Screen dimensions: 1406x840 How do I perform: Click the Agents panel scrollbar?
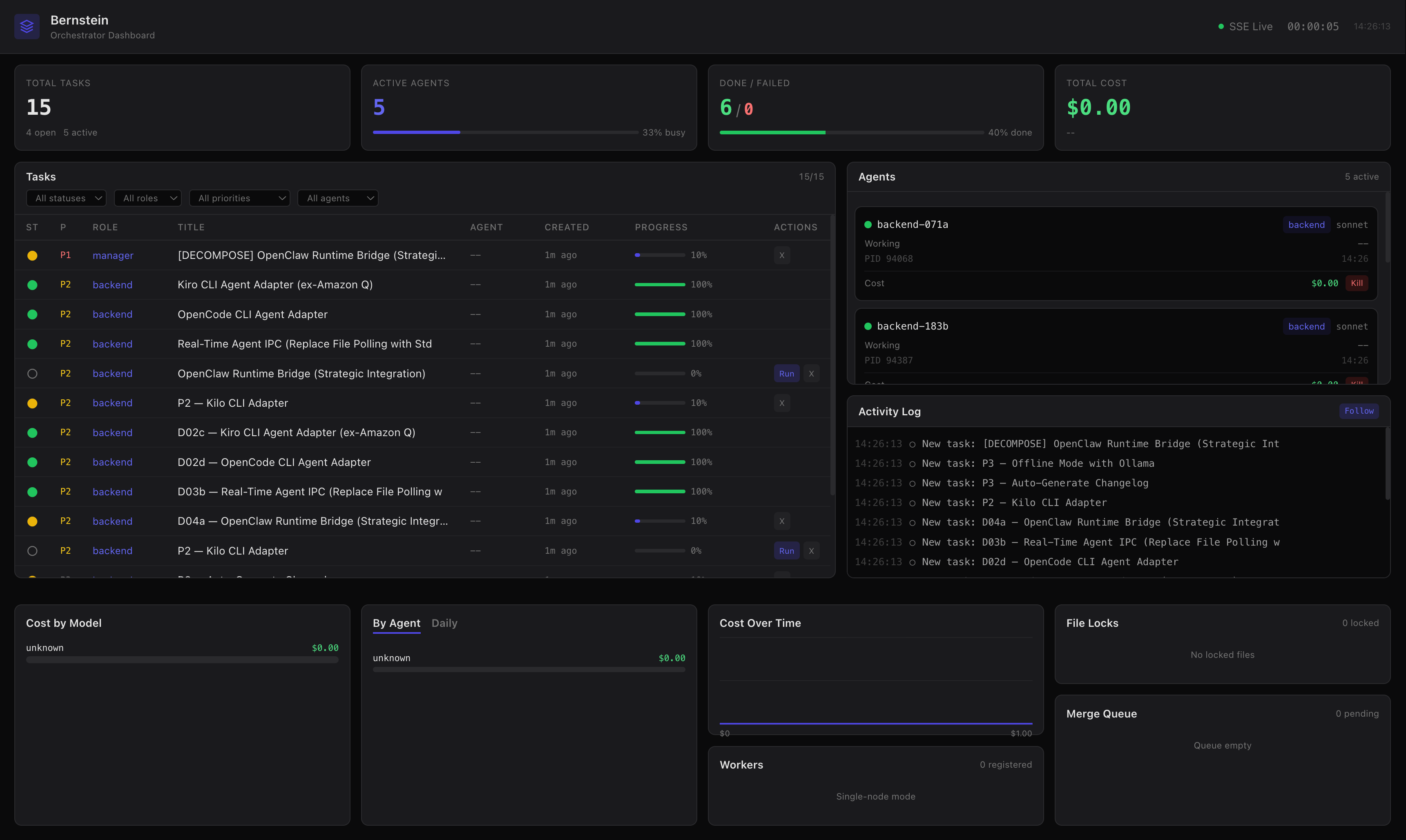[1387, 227]
